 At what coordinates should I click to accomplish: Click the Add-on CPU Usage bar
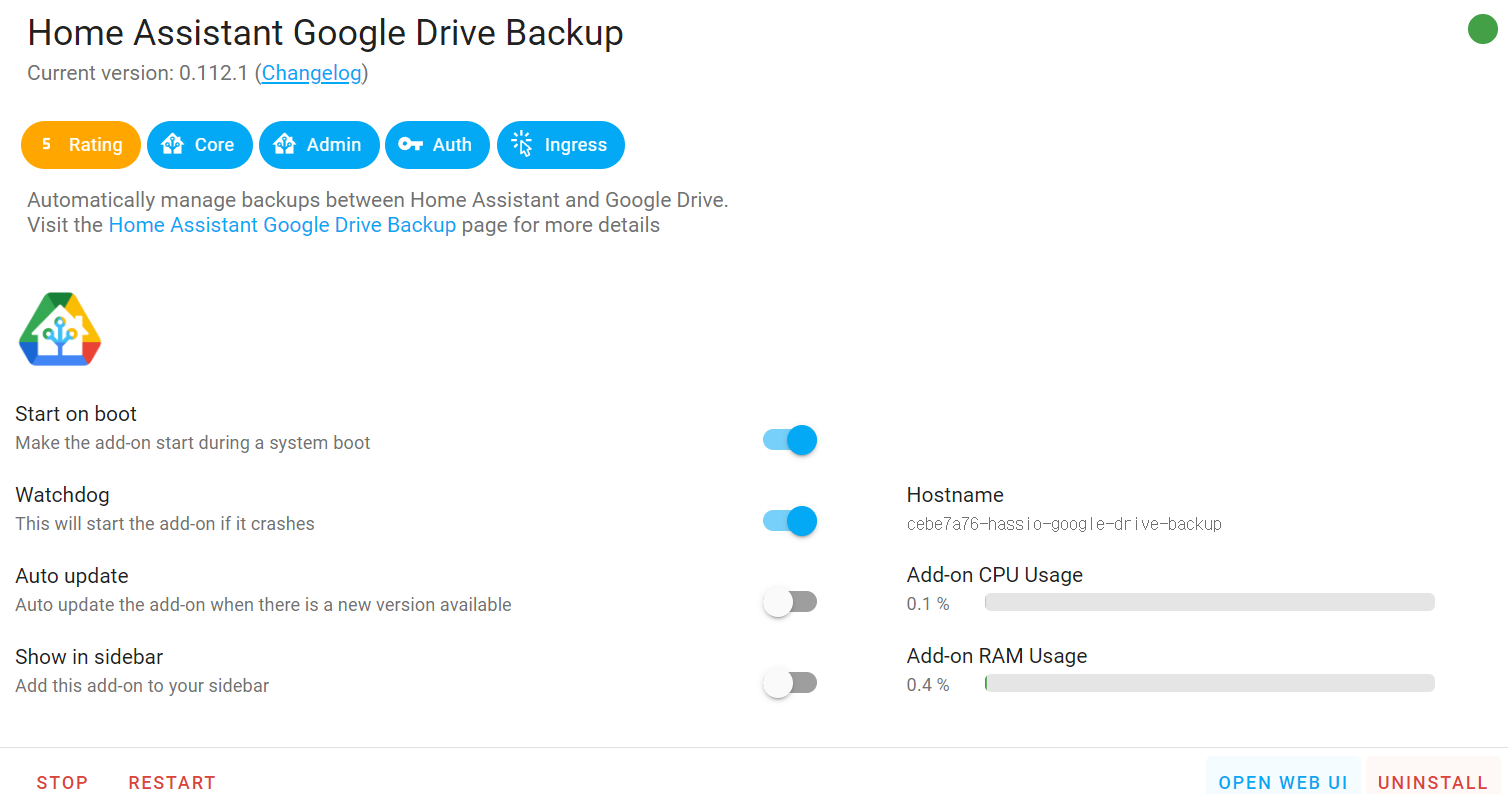(x=1210, y=602)
